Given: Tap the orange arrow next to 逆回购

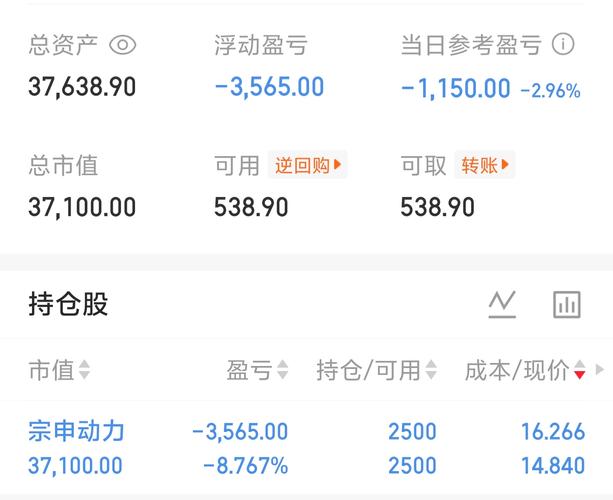Looking at the screenshot, I should click(337, 165).
